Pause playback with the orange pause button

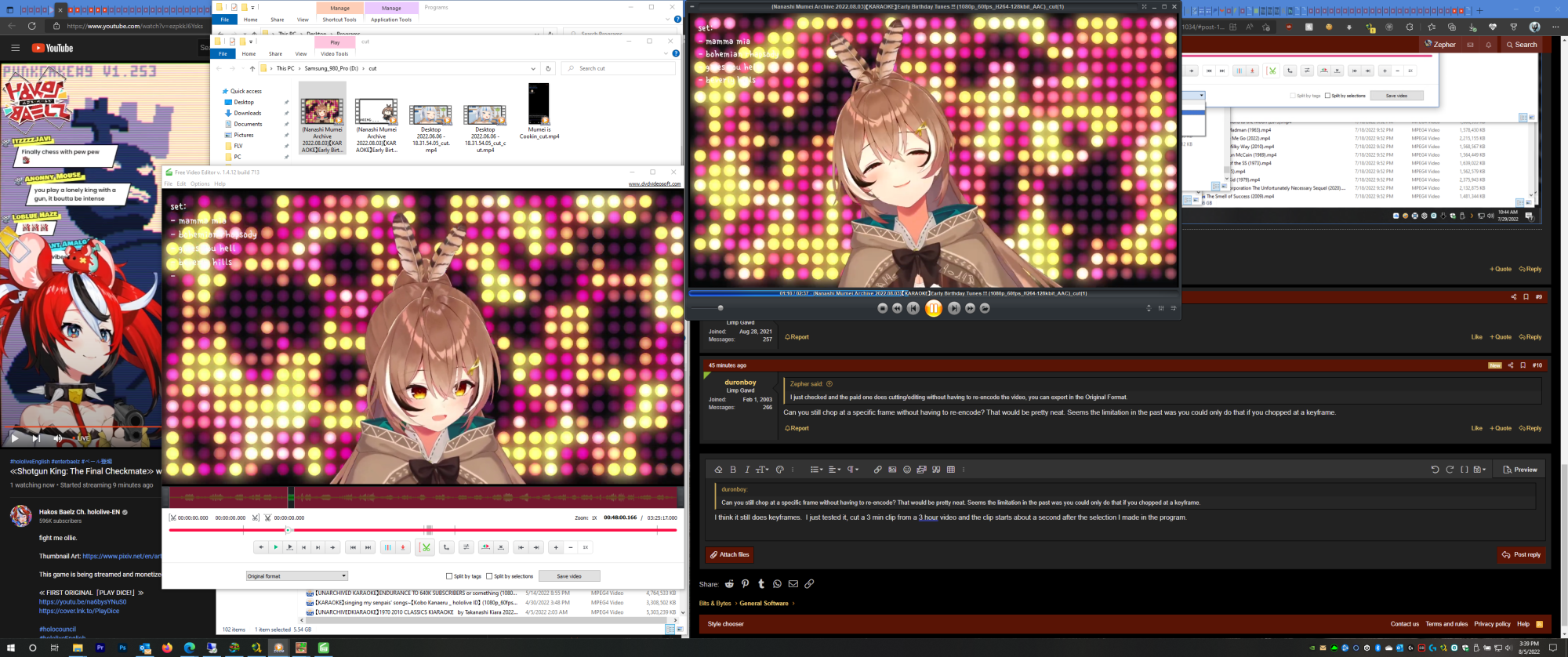click(933, 308)
